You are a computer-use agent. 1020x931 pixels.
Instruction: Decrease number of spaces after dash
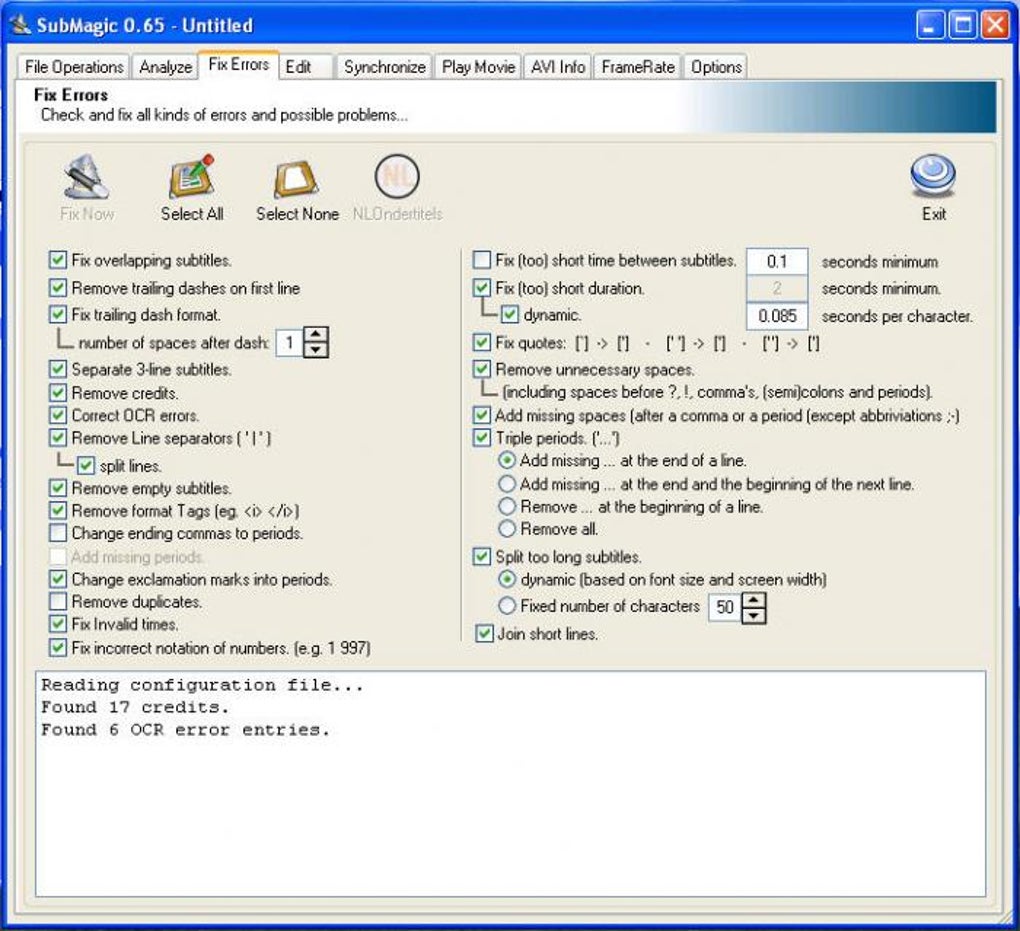click(x=316, y=350)
